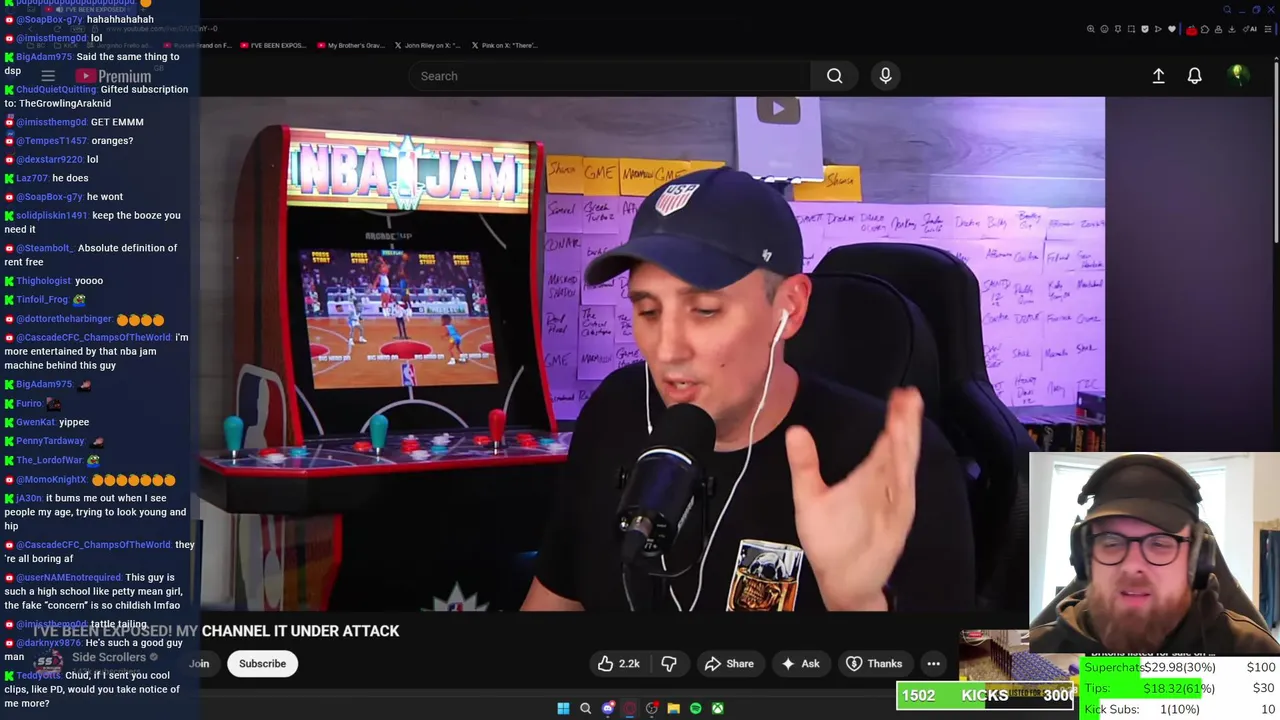Click chat username PennyTardaway
This screenshot has width=1280, height=720.
50,441
